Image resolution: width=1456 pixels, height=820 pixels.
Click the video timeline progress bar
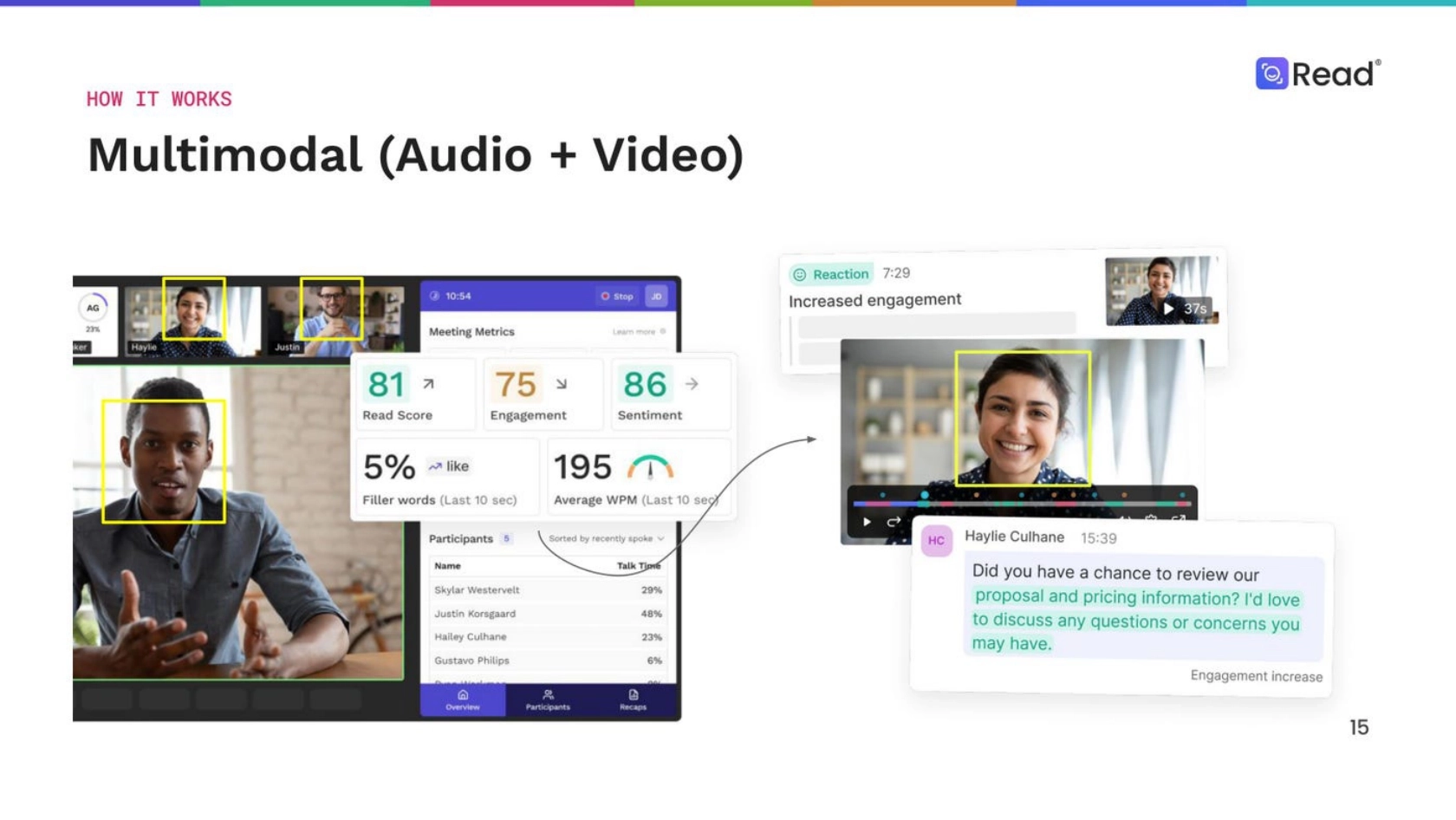(1023, 503)
